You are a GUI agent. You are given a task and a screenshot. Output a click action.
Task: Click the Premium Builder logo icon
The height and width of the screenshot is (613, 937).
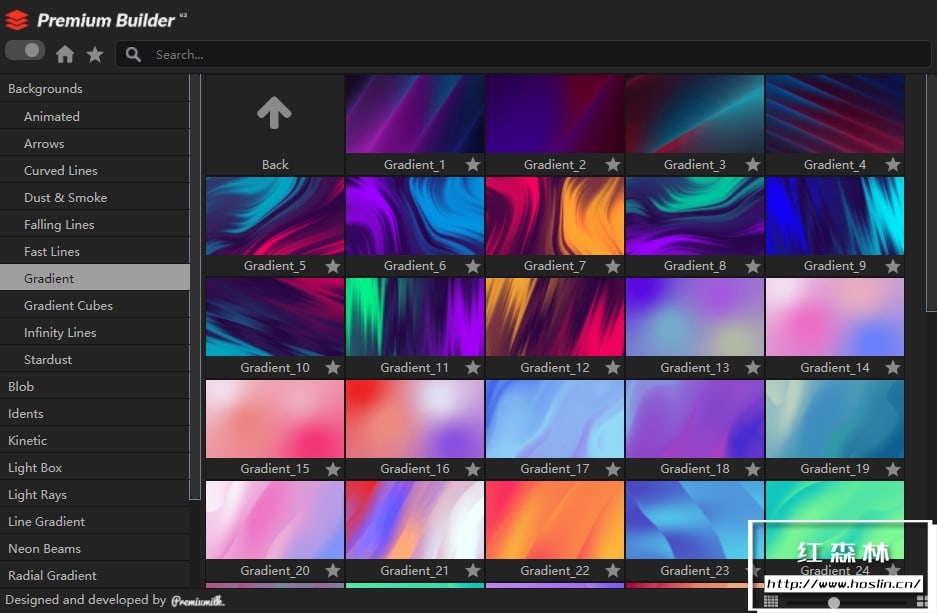pyautogui.click(x=16, y=19)
